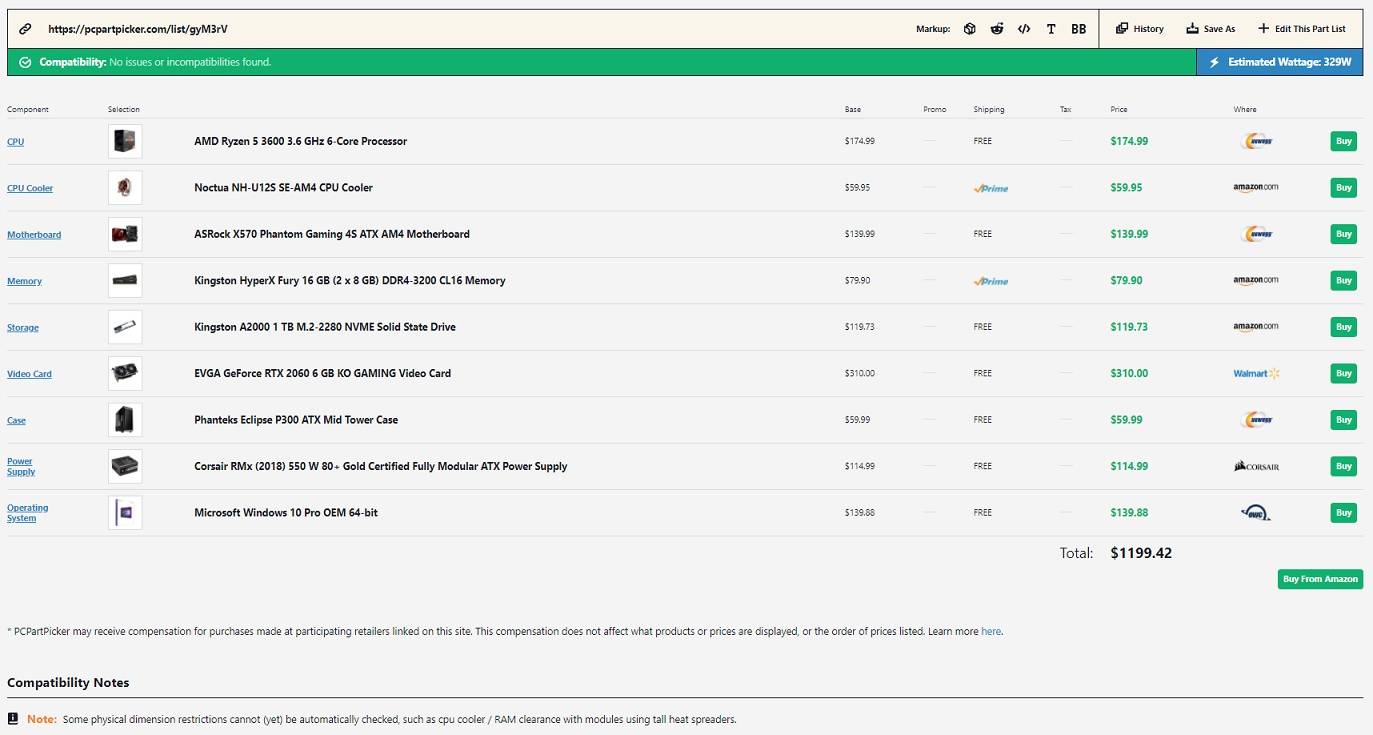Click Corsair RMx power supply thumbnail
The height and width of the screenshot is (735, 1373).
click(x=125, y=466)
